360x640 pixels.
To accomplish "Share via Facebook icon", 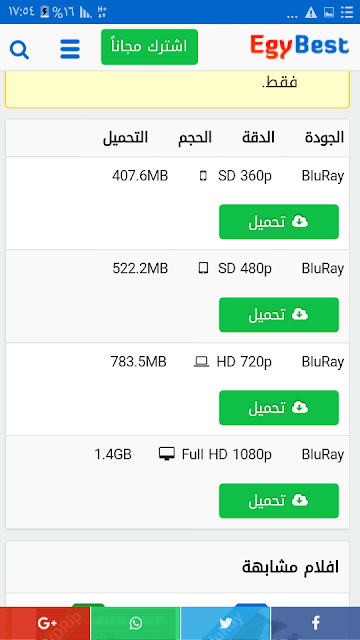I will (x=316, y=623).
